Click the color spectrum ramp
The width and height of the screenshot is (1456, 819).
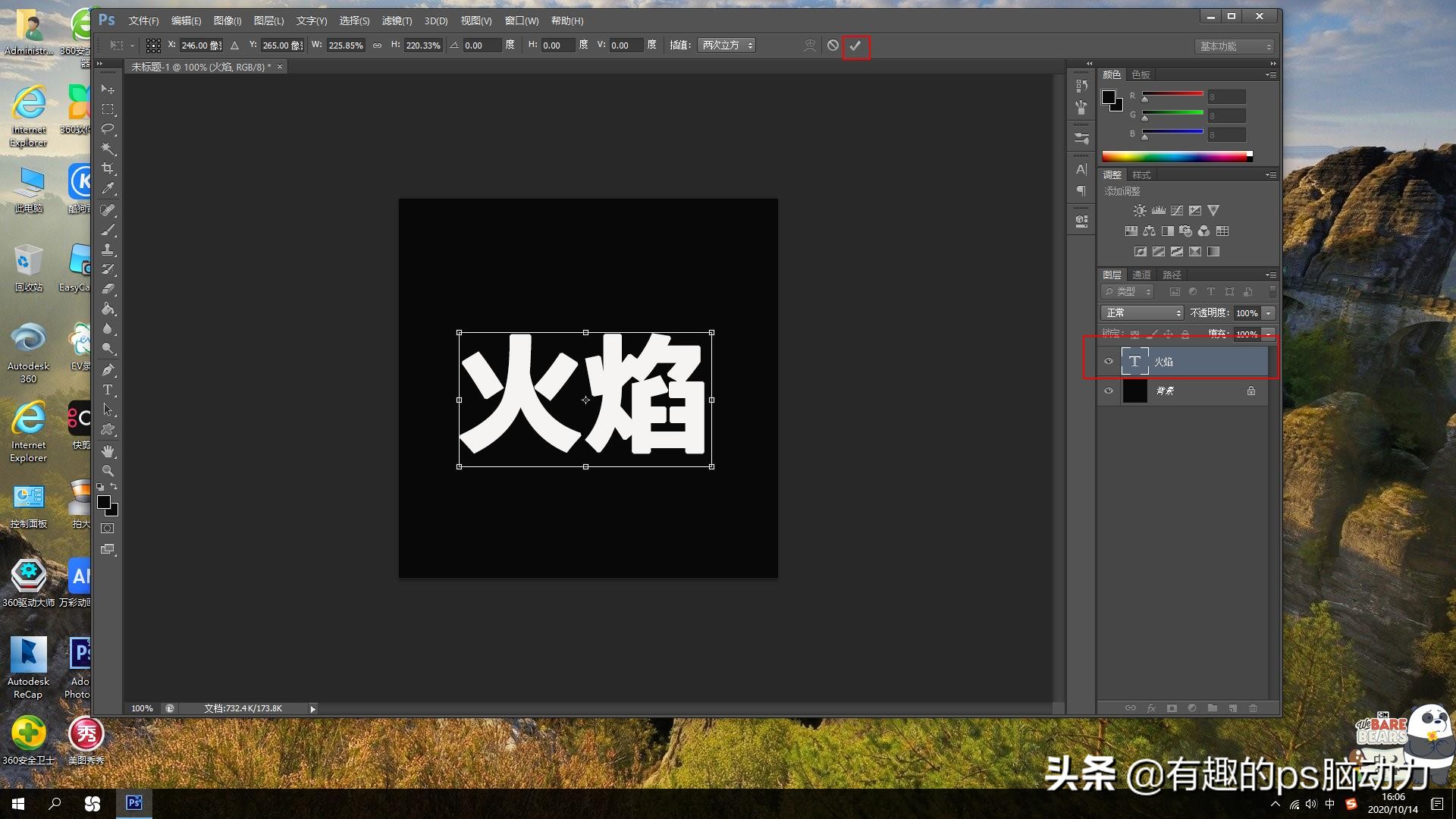pyautogui.click(x=1174, y=157)
